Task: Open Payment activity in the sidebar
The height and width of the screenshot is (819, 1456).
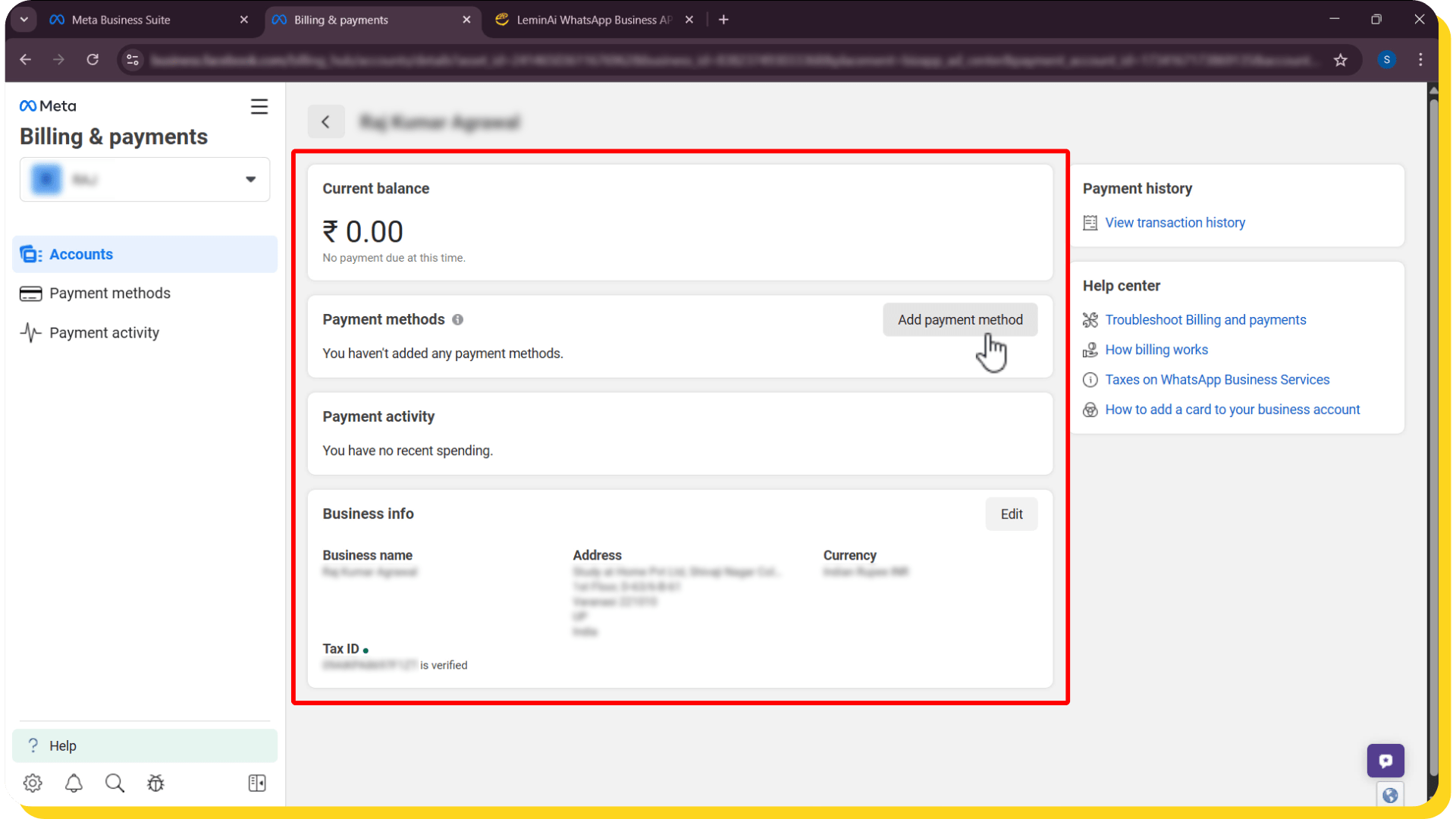Action: click(104, 332)
